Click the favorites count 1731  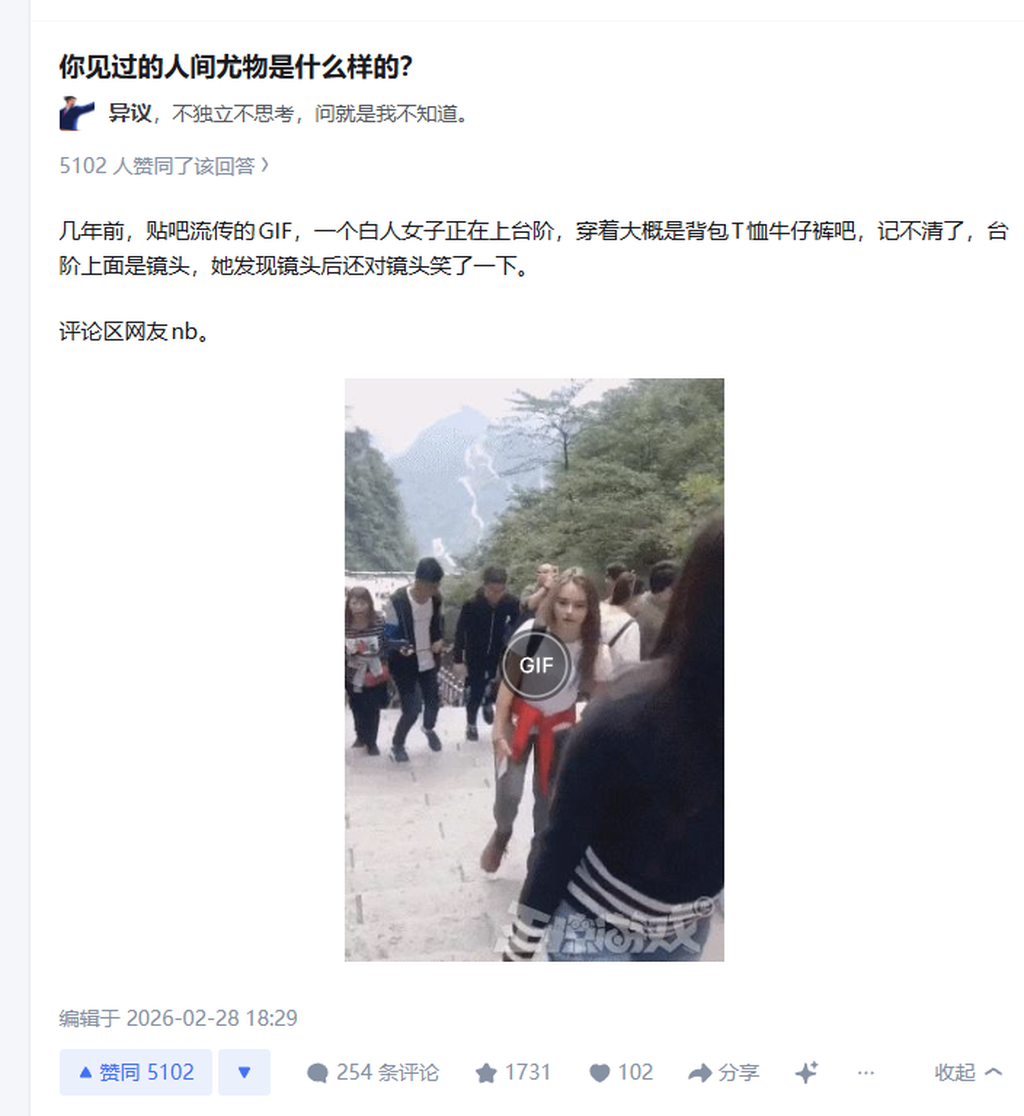[x=527, y=1073]
